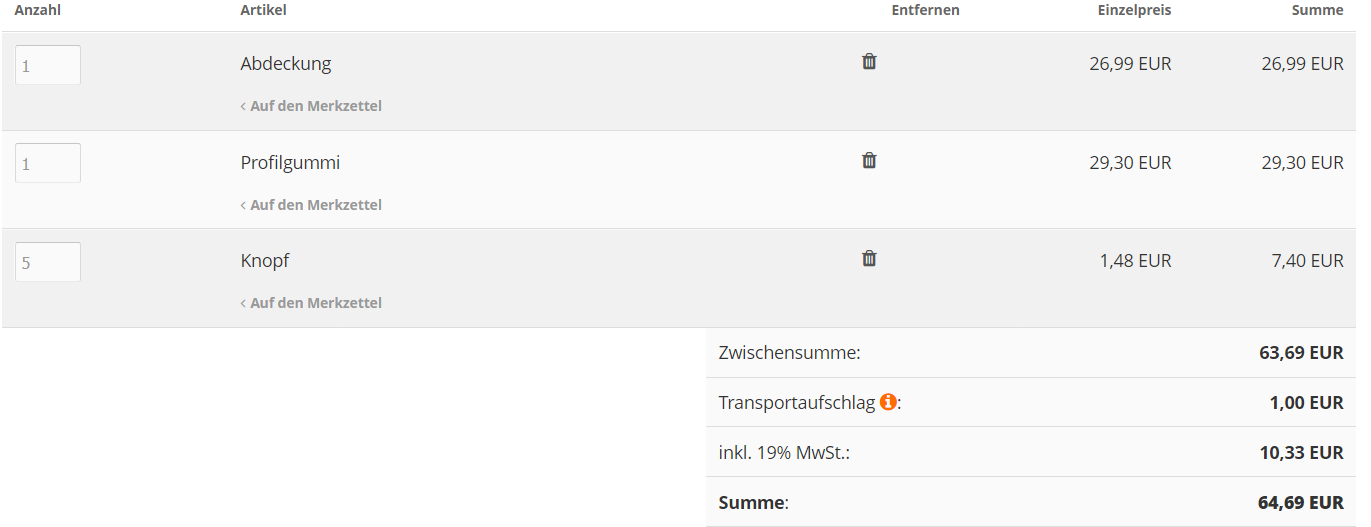Click the final total 64,69 EUR
The image size is (1371, 527).
[x=1301, y=502]
